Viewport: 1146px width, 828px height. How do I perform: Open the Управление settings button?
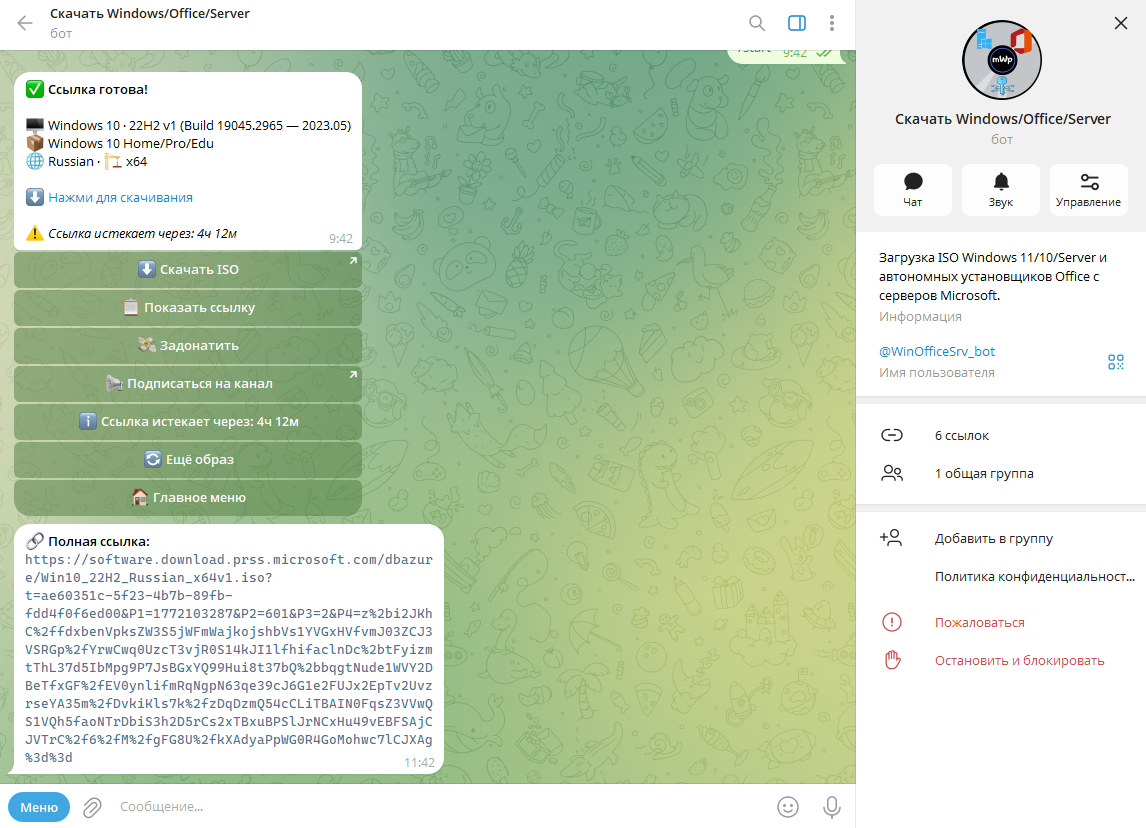(1088, 190)
